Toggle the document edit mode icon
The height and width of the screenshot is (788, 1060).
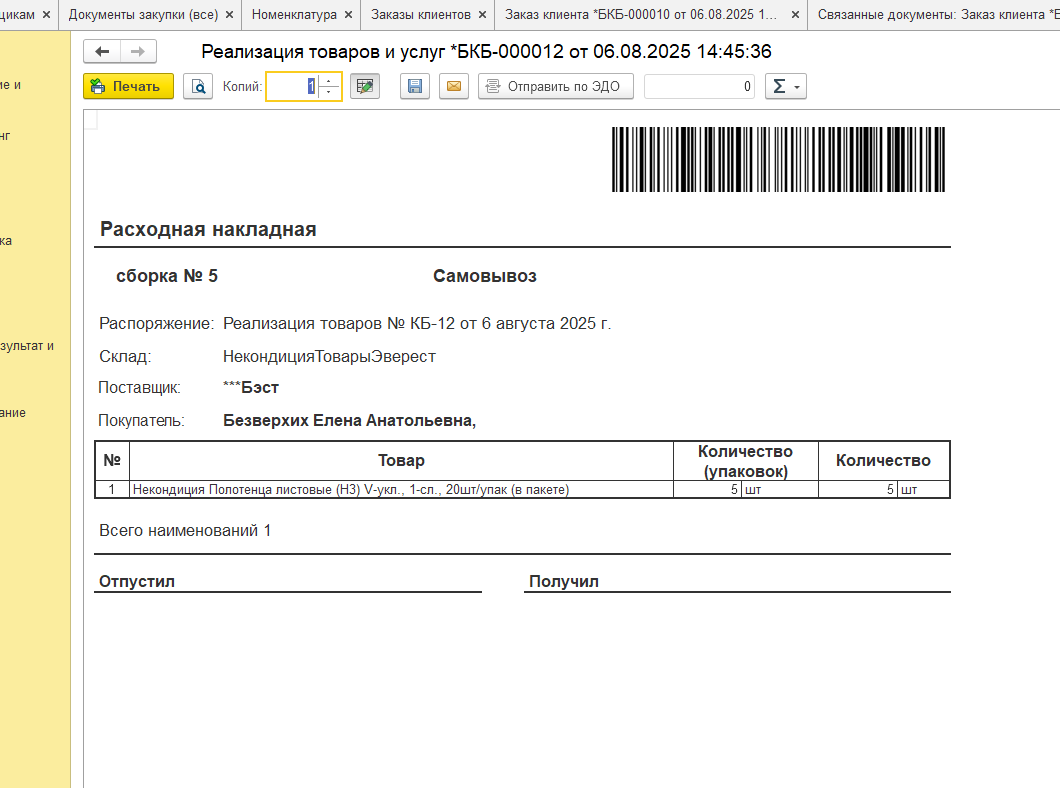(x=365, y=87)
